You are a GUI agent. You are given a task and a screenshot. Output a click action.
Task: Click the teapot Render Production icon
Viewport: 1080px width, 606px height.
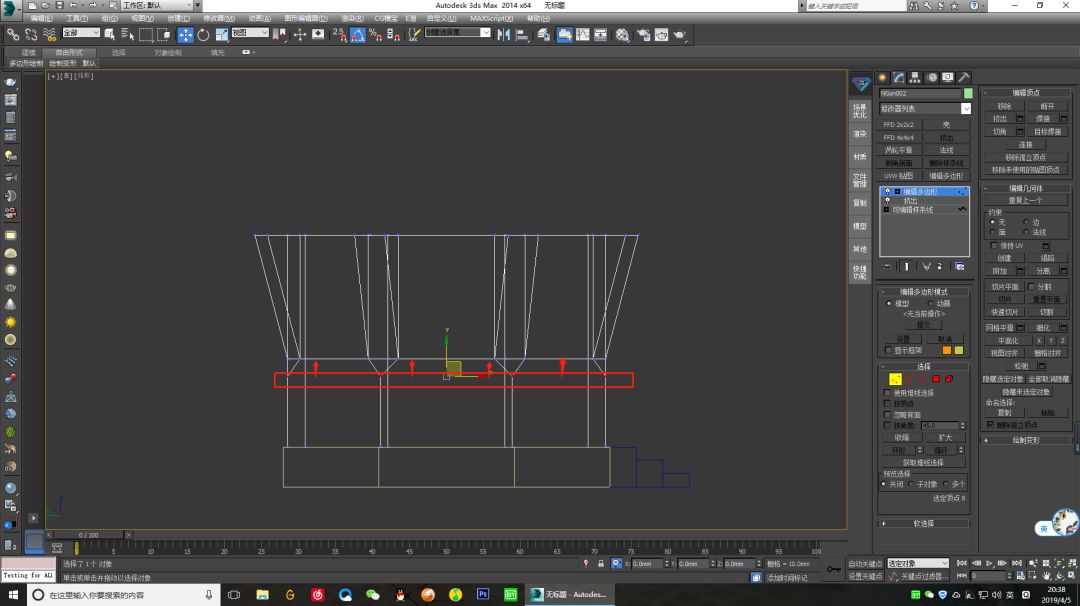[x=679, y=34]
